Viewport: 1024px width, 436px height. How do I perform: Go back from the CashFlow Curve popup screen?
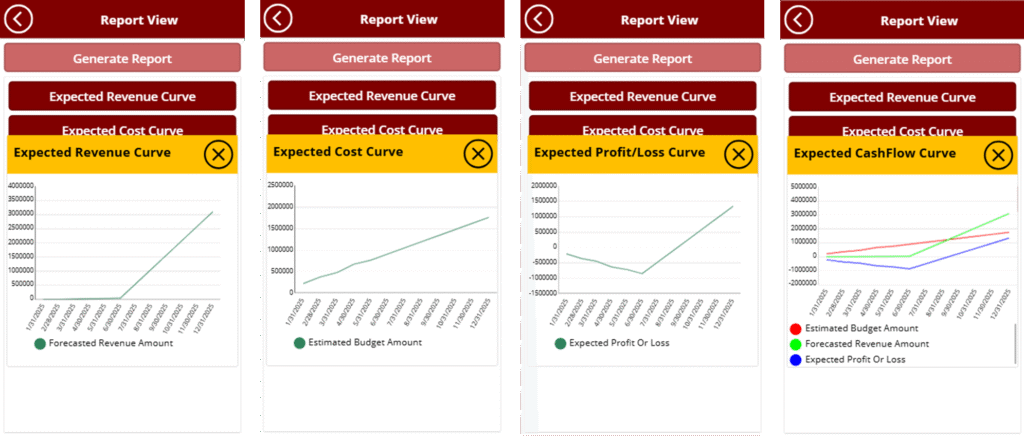point(798,19)
